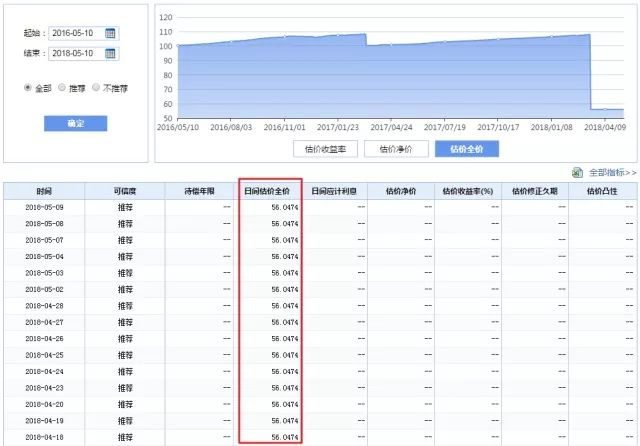Image resolution: width=640 pixels, height=446 pixels.
Task: Select the 2018-04-25 date cell
Action: point(44,355)
